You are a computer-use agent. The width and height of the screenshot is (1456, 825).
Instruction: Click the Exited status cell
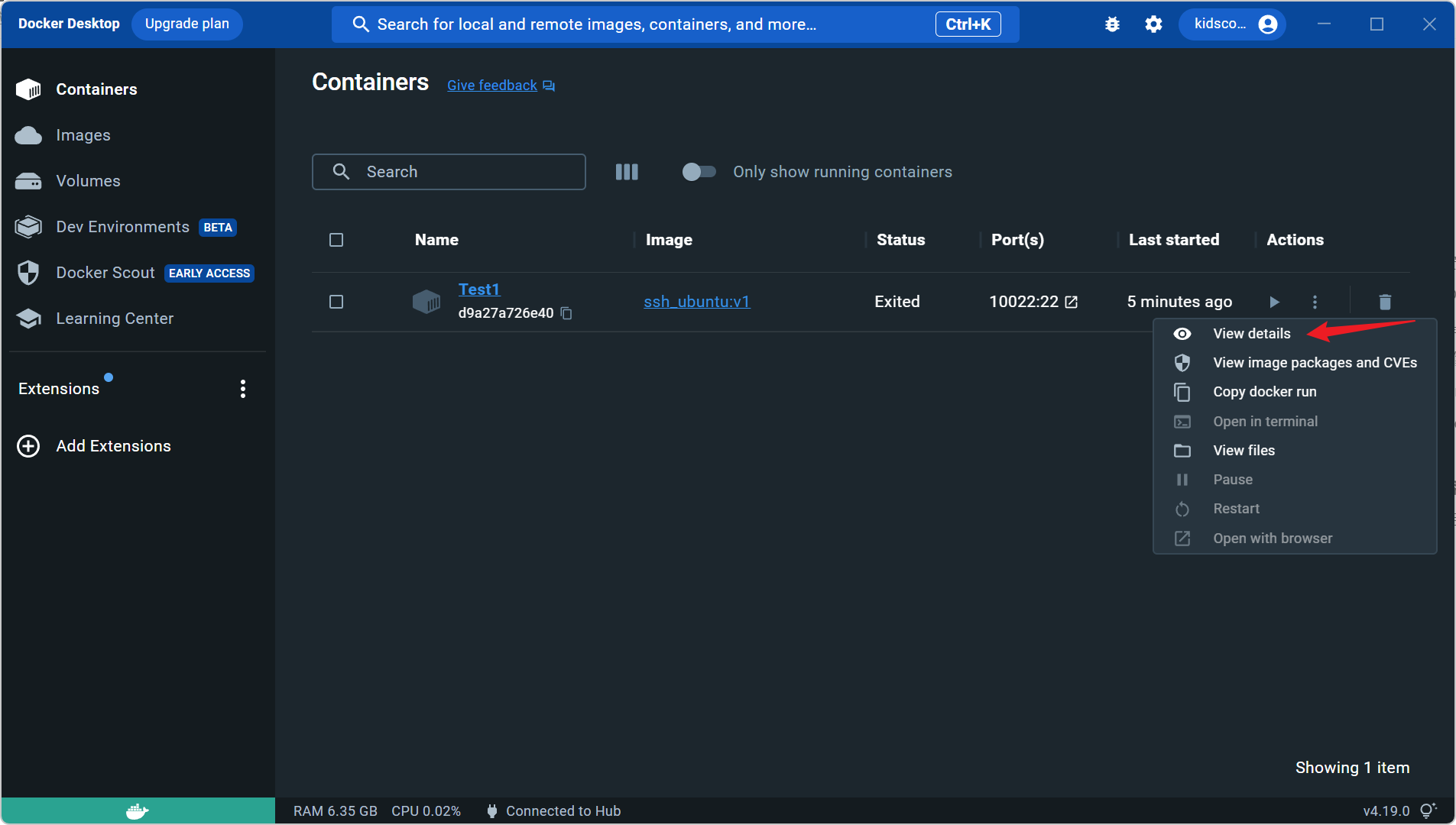coord(897,302)
